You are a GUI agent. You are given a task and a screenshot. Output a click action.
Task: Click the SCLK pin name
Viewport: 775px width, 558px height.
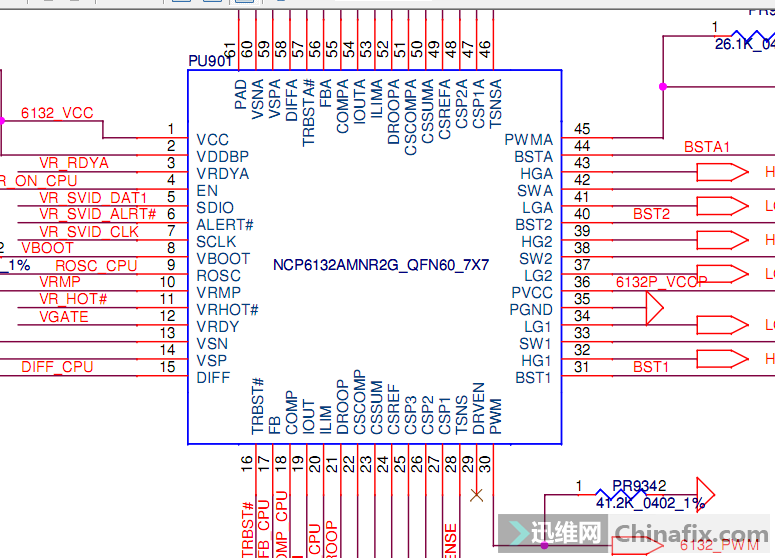coord(216,242)
